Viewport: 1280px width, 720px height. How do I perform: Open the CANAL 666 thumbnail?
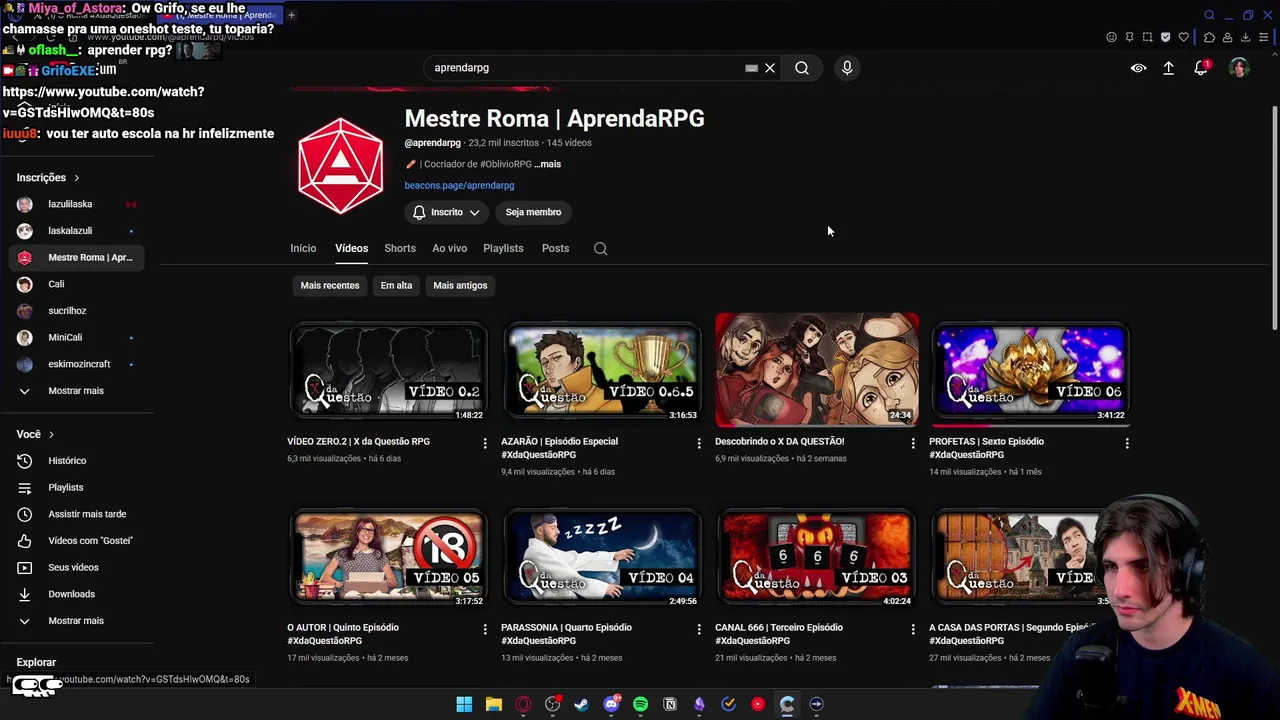click(816, 556)
